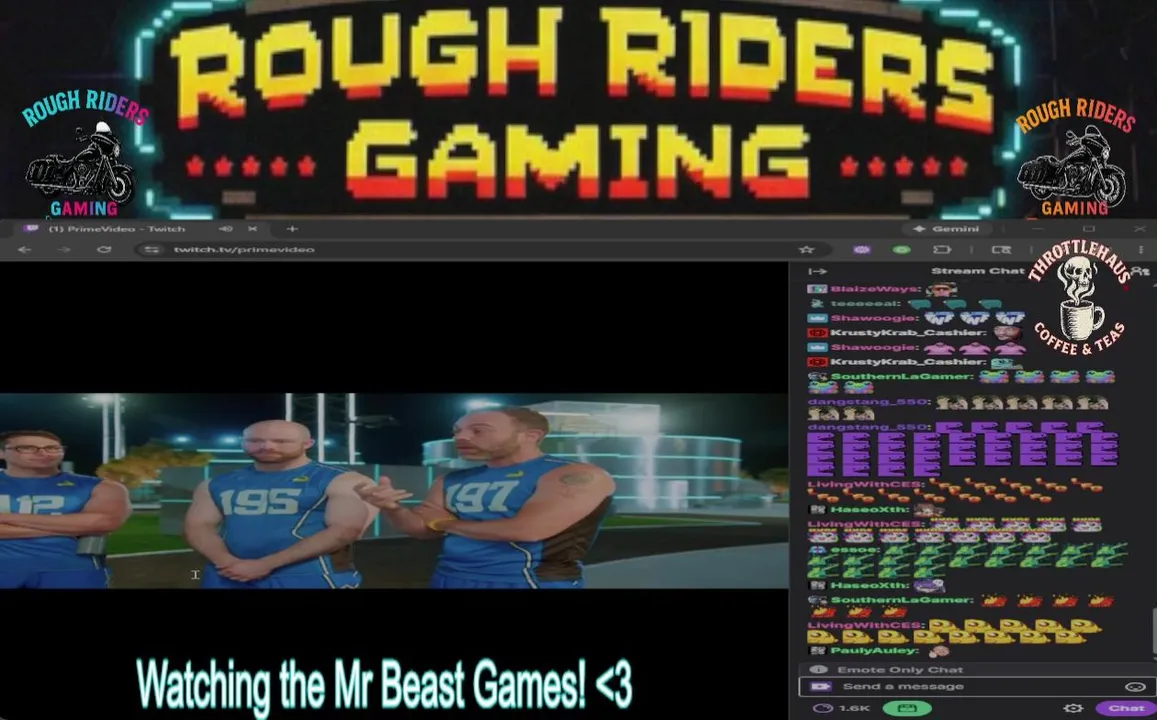The width and height of the screenshot is (1157, 720).
Task: Click the browser forward arrow
Action: pos(63,249)
